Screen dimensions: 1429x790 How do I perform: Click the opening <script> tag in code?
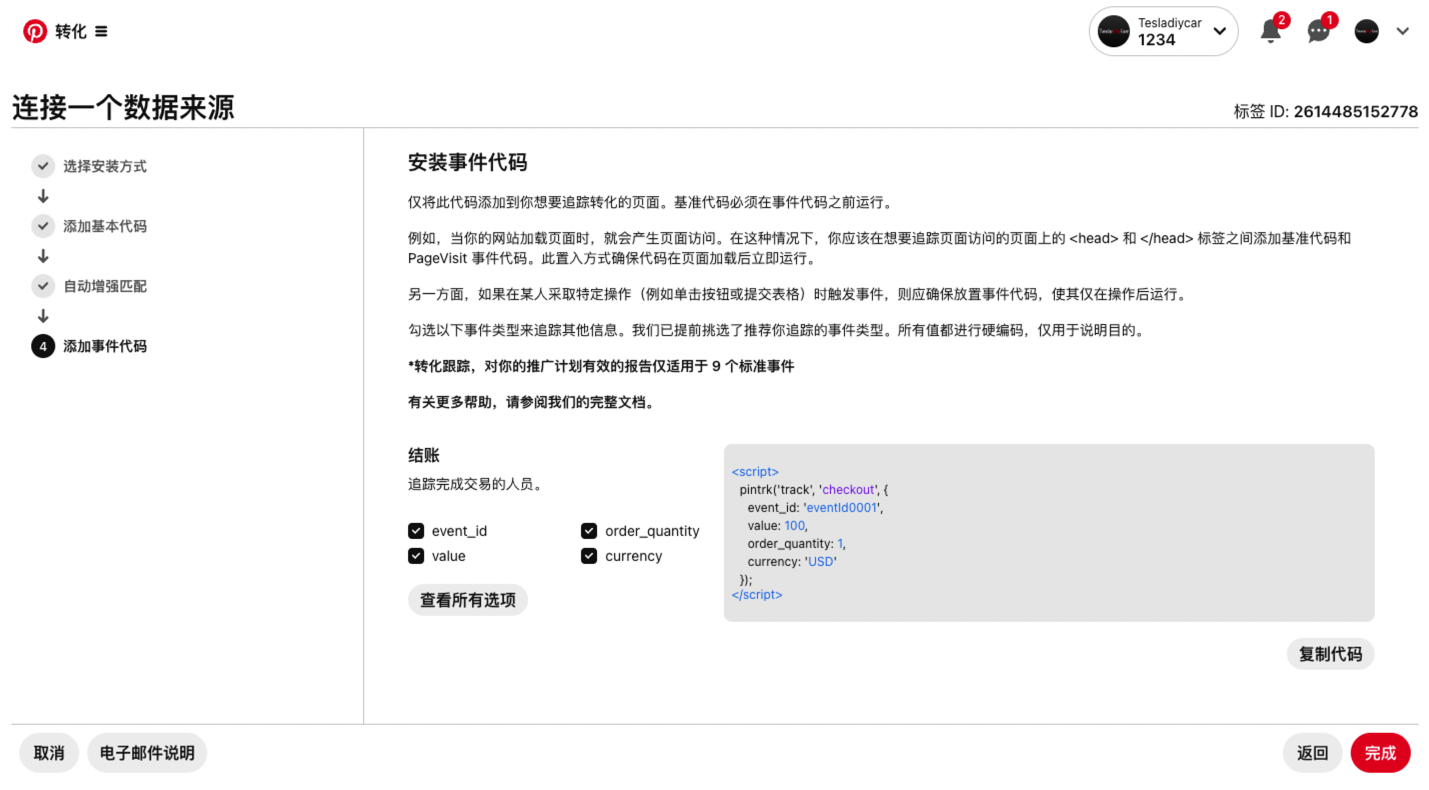(755, 471)
